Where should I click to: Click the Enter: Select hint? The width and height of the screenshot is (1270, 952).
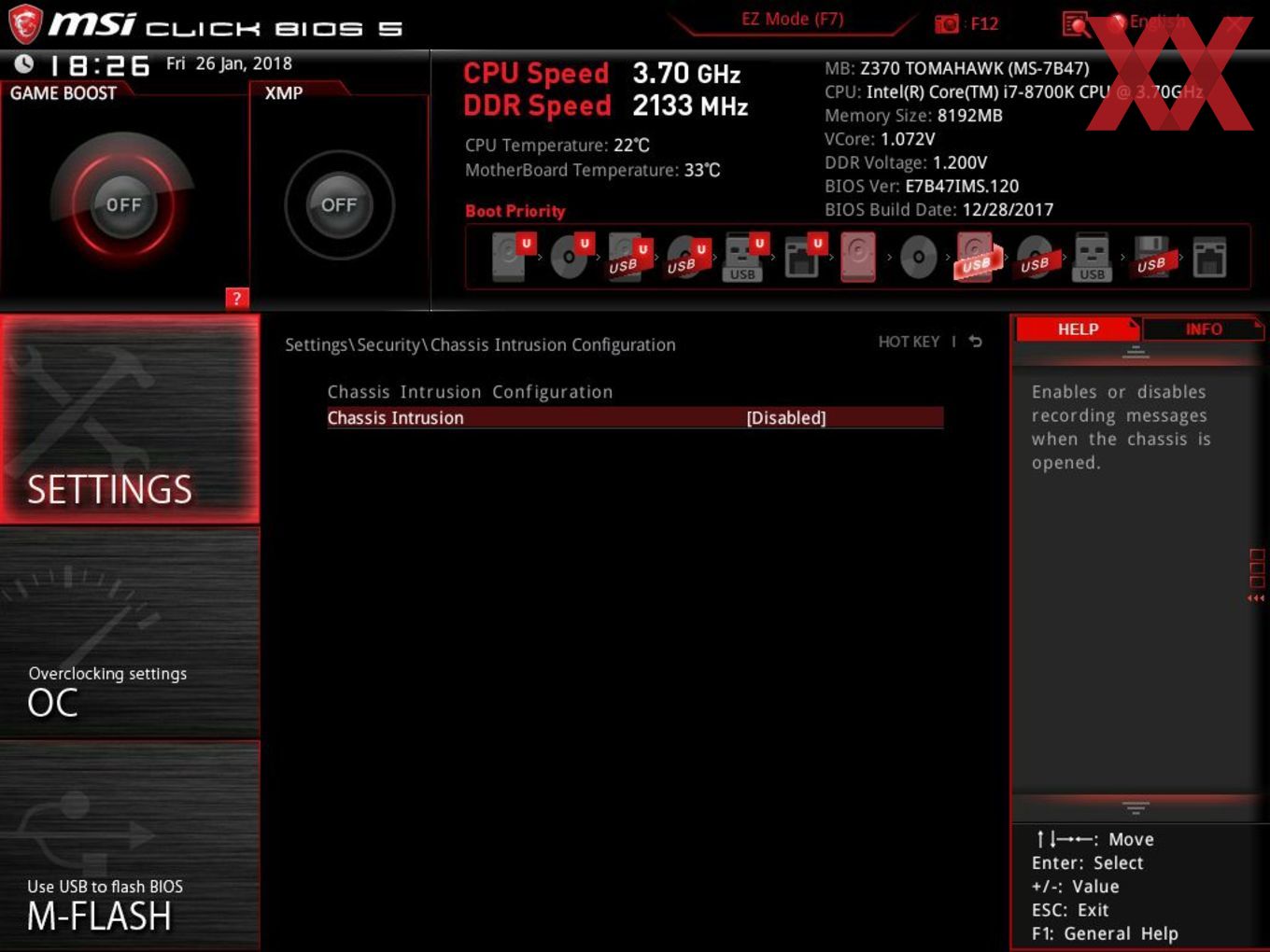(x=1087, y=863)
